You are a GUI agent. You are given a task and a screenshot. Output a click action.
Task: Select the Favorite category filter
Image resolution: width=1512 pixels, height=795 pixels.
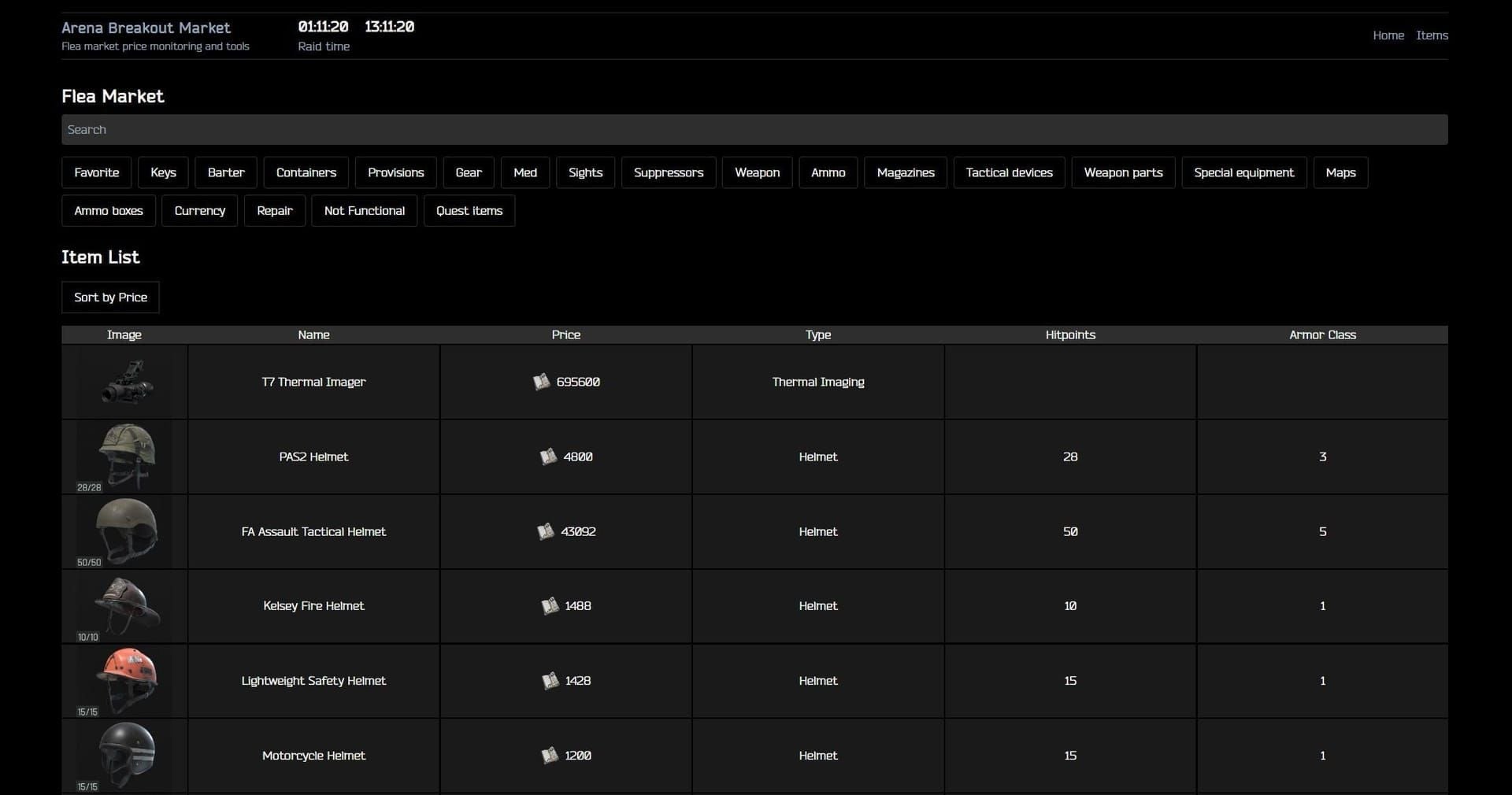pos(96,172)
